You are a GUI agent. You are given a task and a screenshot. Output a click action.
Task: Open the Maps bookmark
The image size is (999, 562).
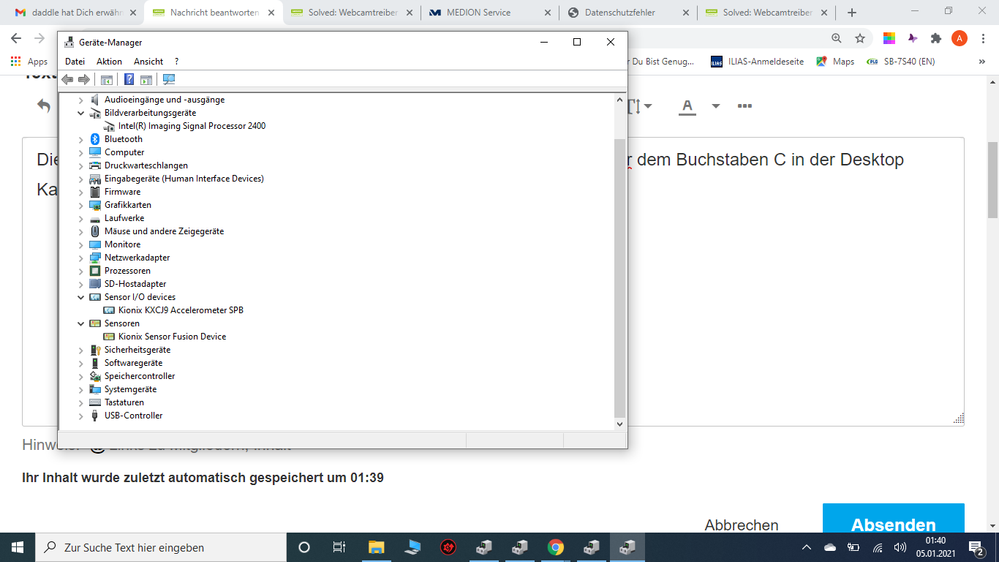coord(835,62)
